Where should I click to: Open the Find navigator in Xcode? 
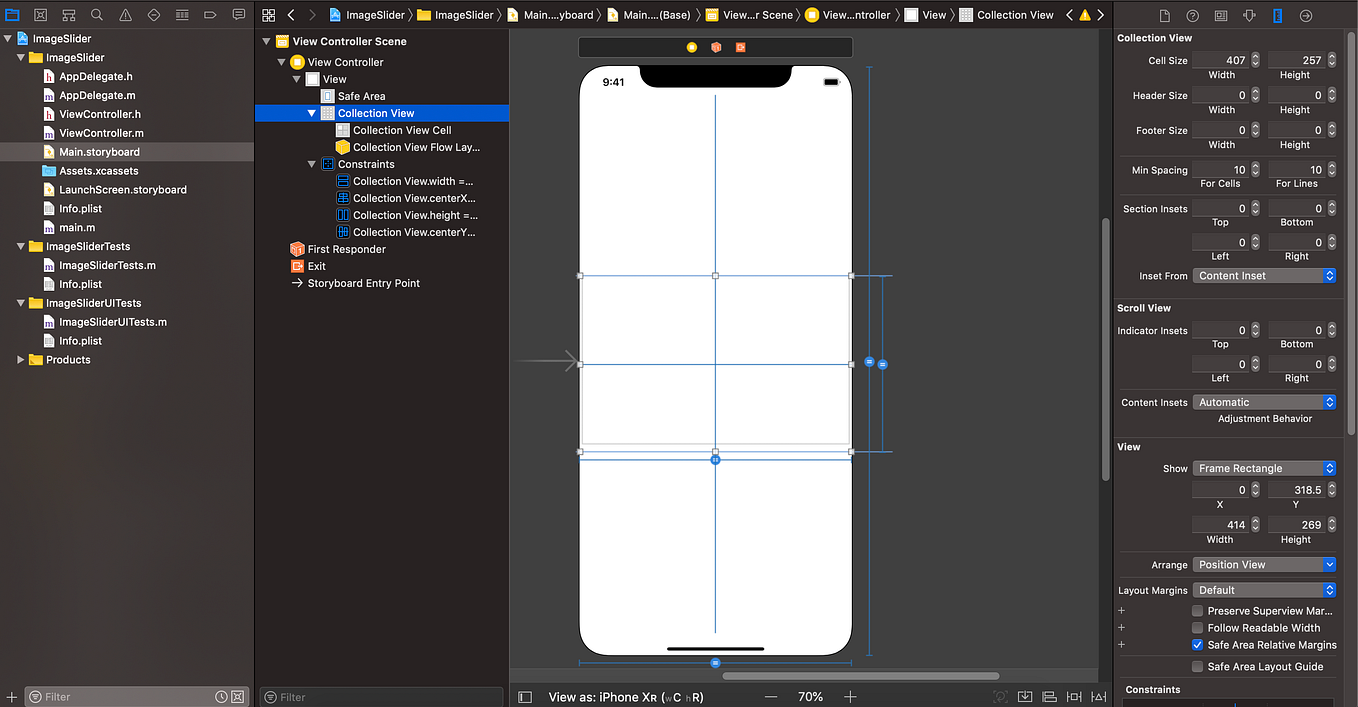point(96,15)
